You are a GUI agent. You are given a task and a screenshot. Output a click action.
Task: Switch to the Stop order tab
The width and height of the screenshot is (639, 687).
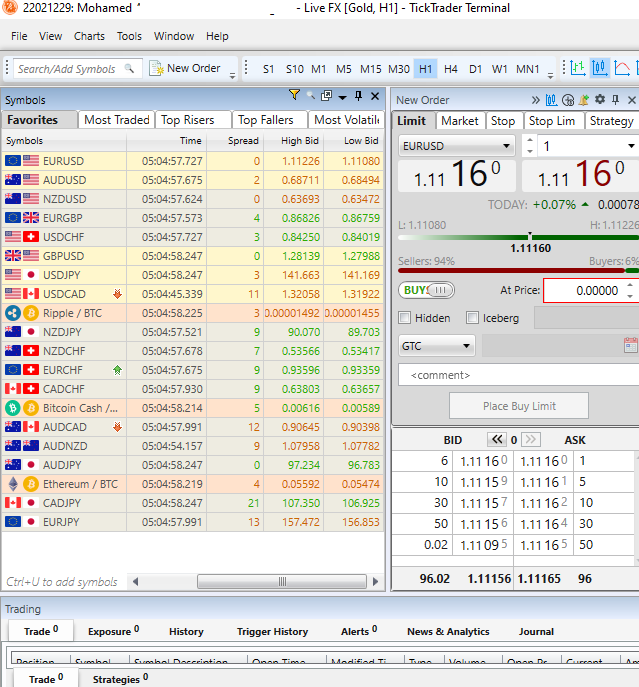pyautogui.click(x=503, y=120)
